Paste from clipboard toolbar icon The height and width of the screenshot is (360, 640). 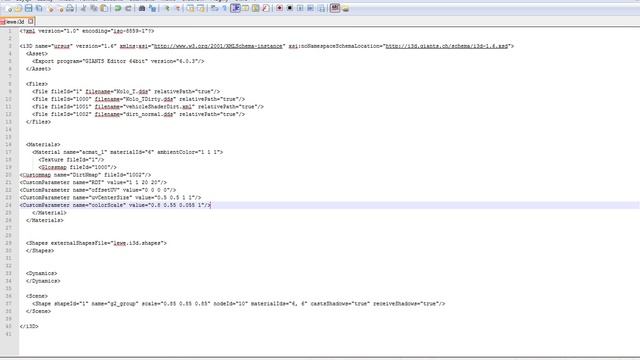(104, 9)
